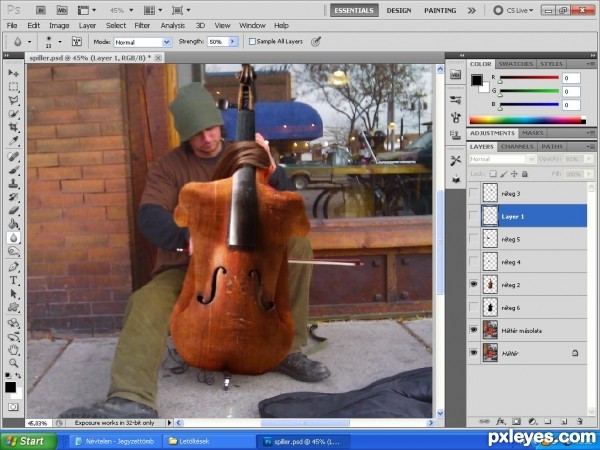600x450 pixels.
Task: Open the File menu
Action: pyautogui.click(x=12, y=26)
